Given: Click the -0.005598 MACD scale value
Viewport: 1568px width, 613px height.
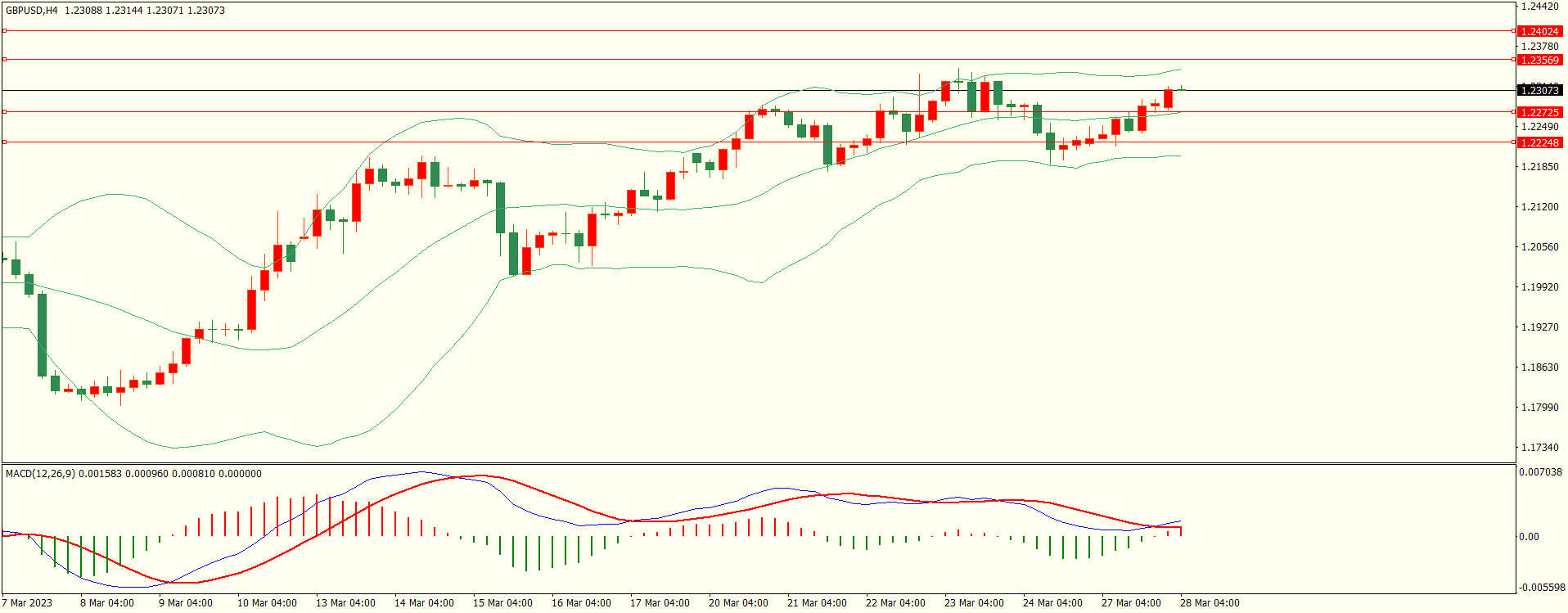Looking at the screenshot, I should click(1542, 588).
